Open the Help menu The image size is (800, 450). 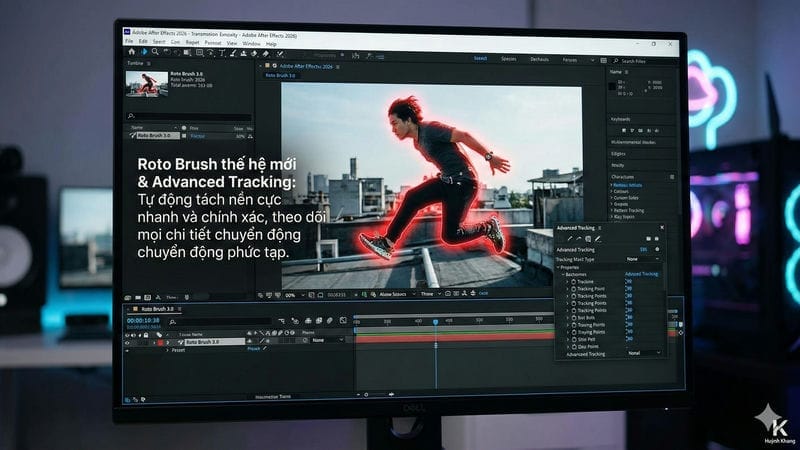point(271,44)
